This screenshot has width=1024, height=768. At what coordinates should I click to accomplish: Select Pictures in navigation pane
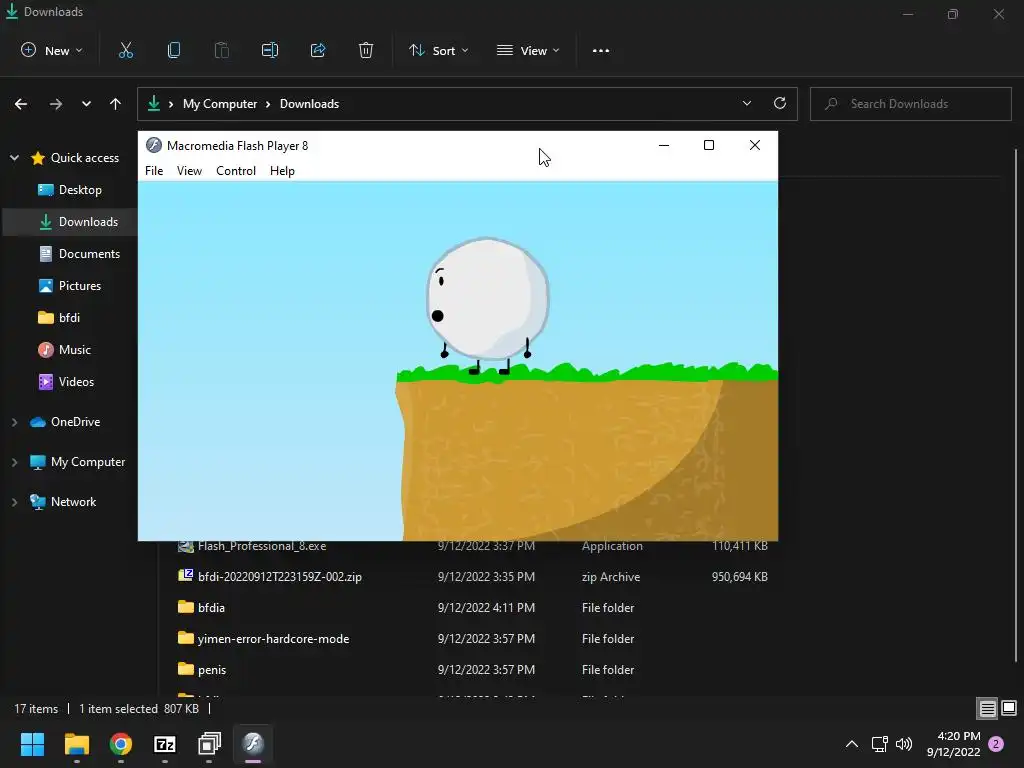70,285
